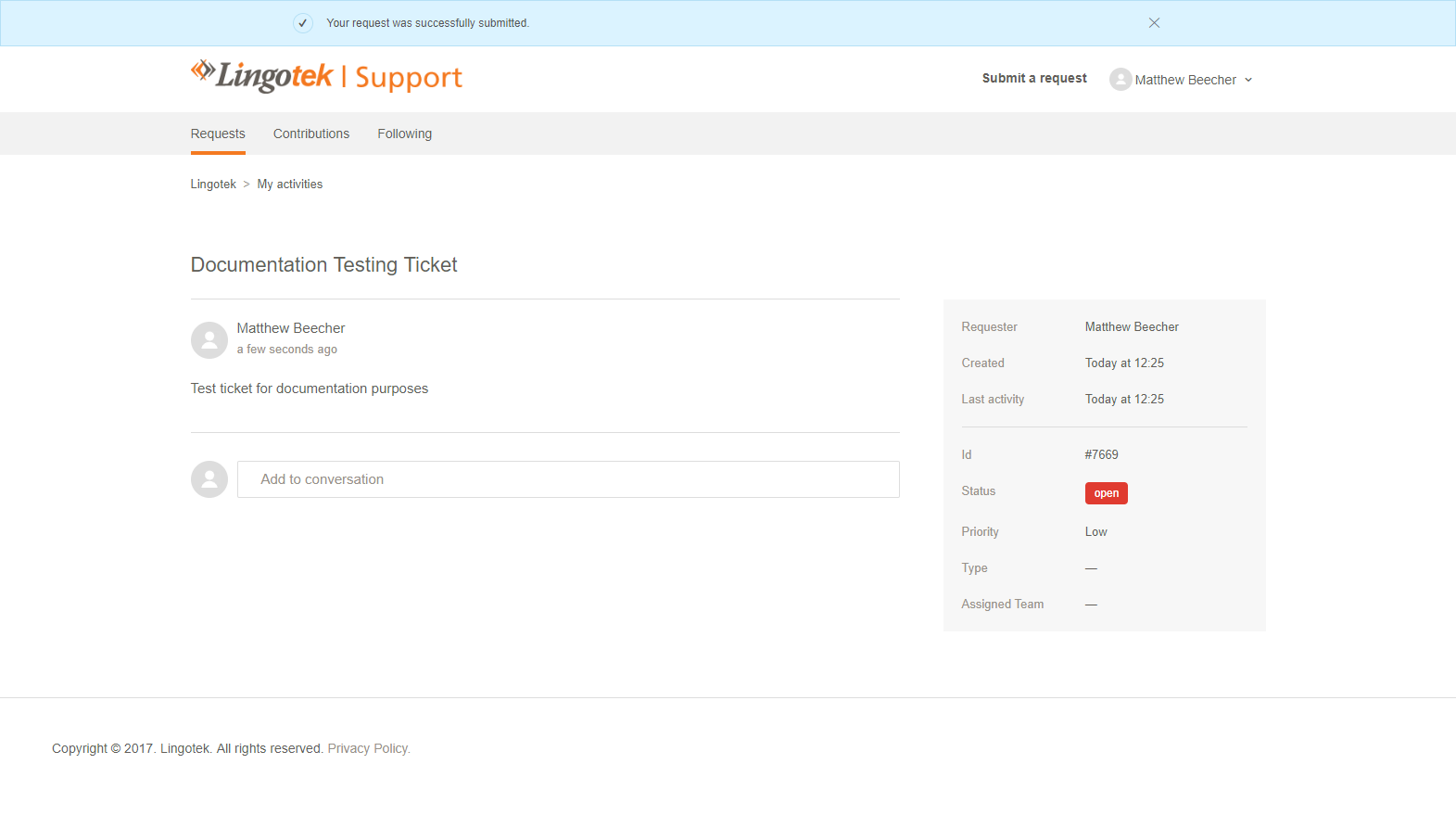Click the Assigned Team label
This screenshot has height=815, width=1456.
1003,605
